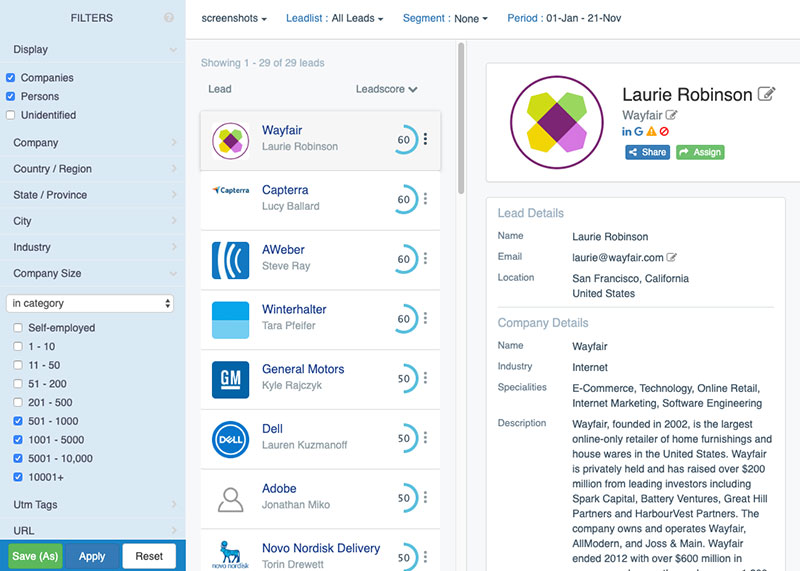Uncheck the Persons display checkbox
This screenshot has width=800, height=571.
pyautogui.click(x=10, y=96)
